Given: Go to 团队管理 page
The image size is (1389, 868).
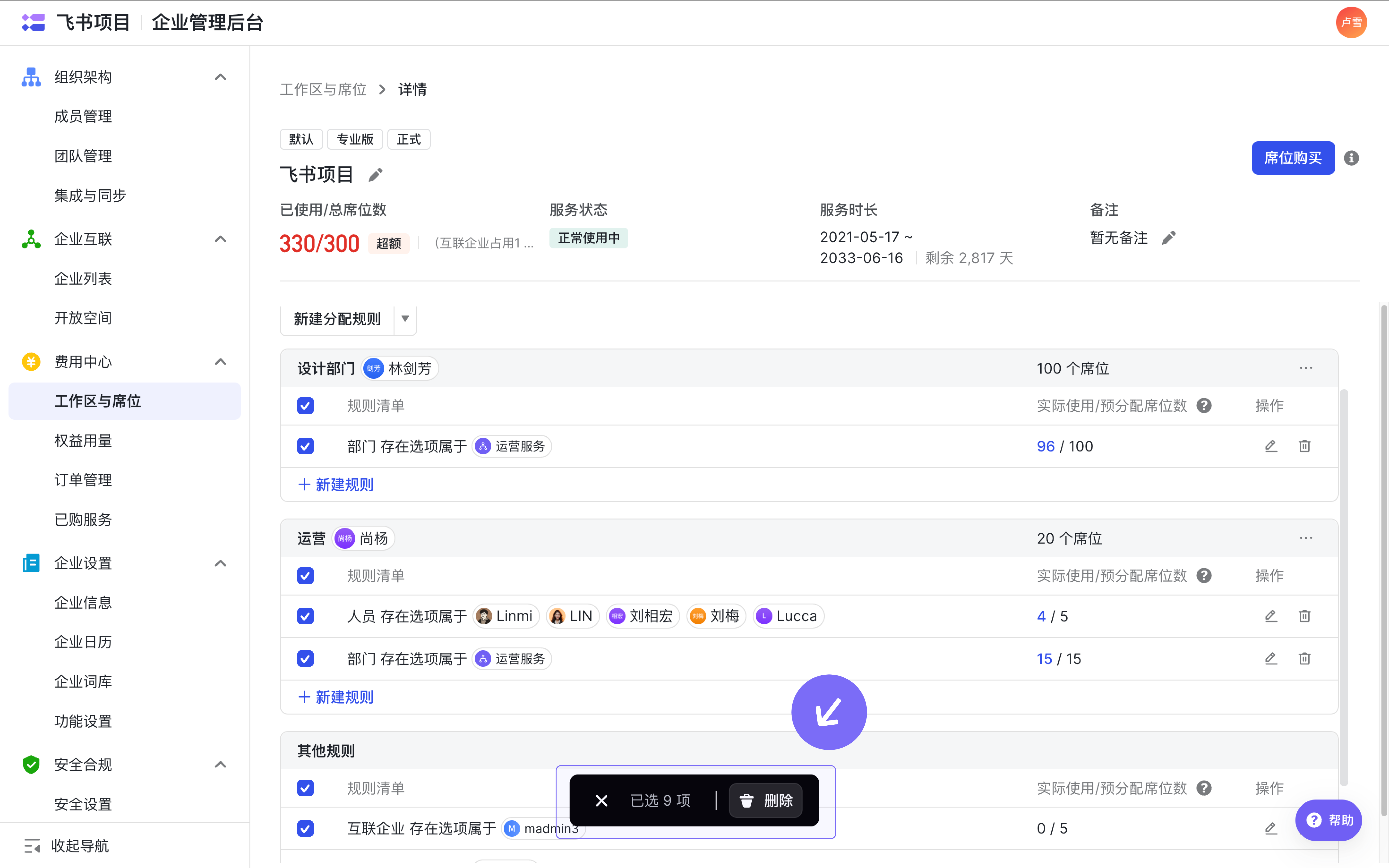Looking at the screenshot, I should pyautogui.click(x=83, y=156).
